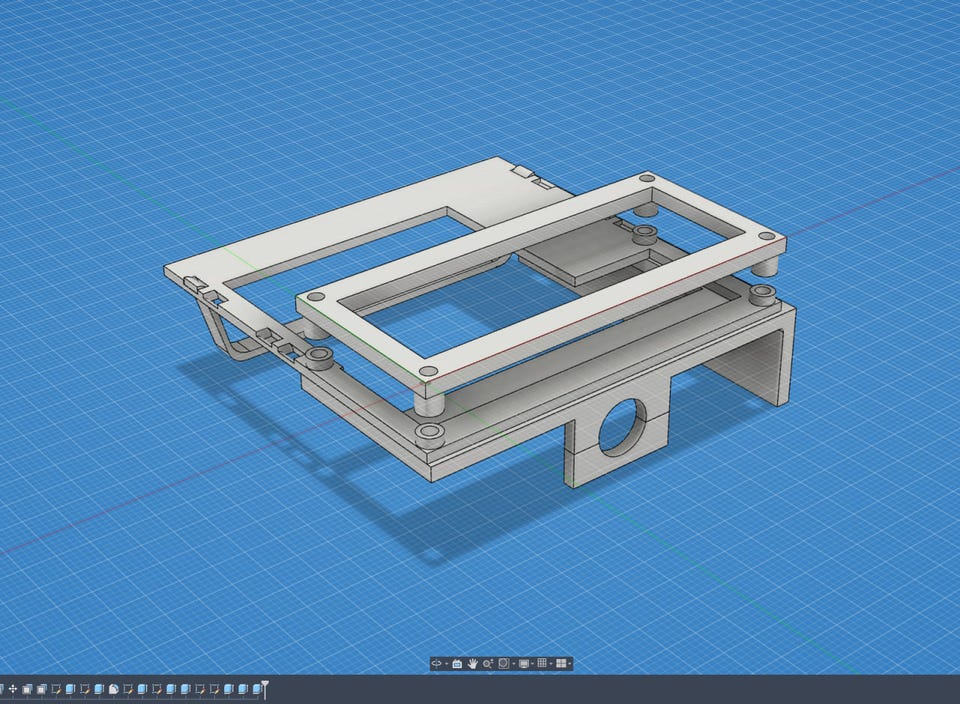Select the first component icon after Move
Image resolution: width=960 pixels, height=704 pixels.
[x=27, y=689]
